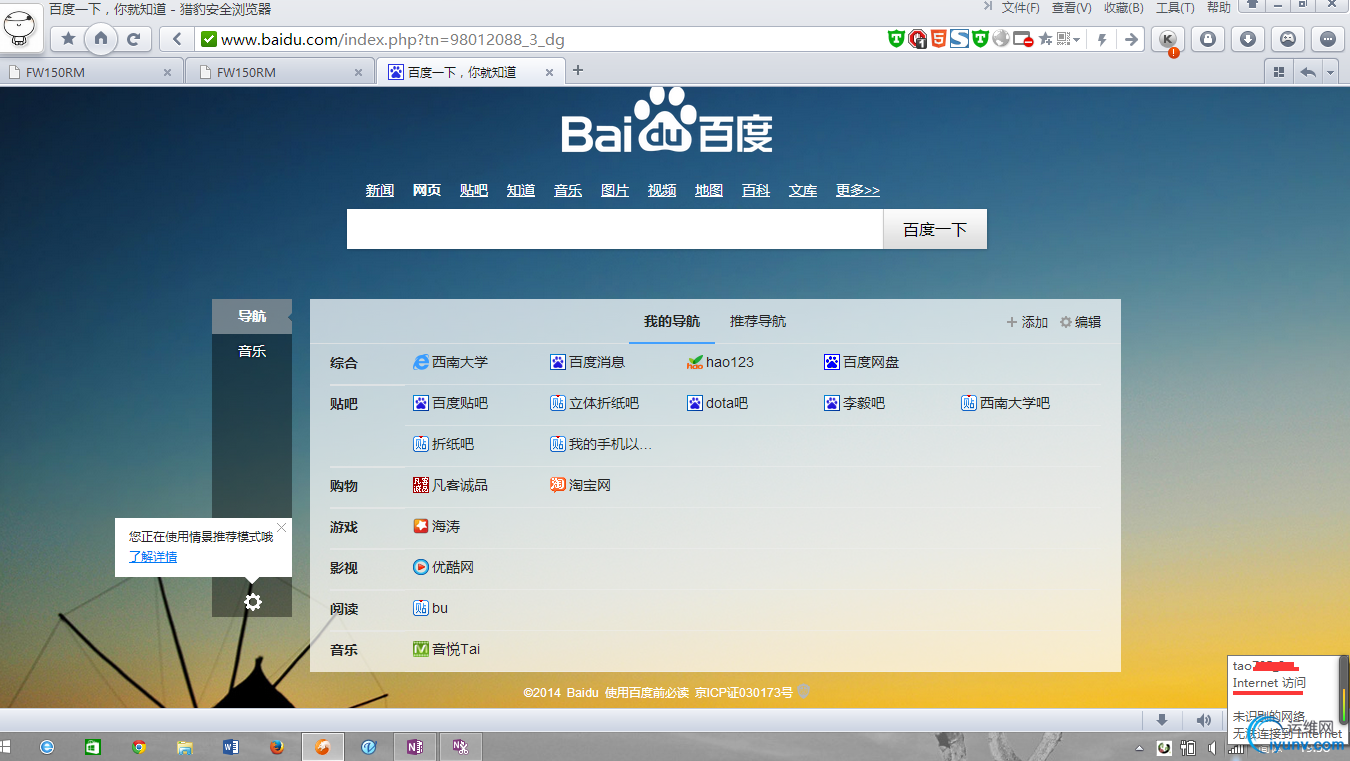The width and height of the screenshot is (1350, 761).
Task: Click the blue S extension icon
Action: pyautogui.click(x=959, y=39)
